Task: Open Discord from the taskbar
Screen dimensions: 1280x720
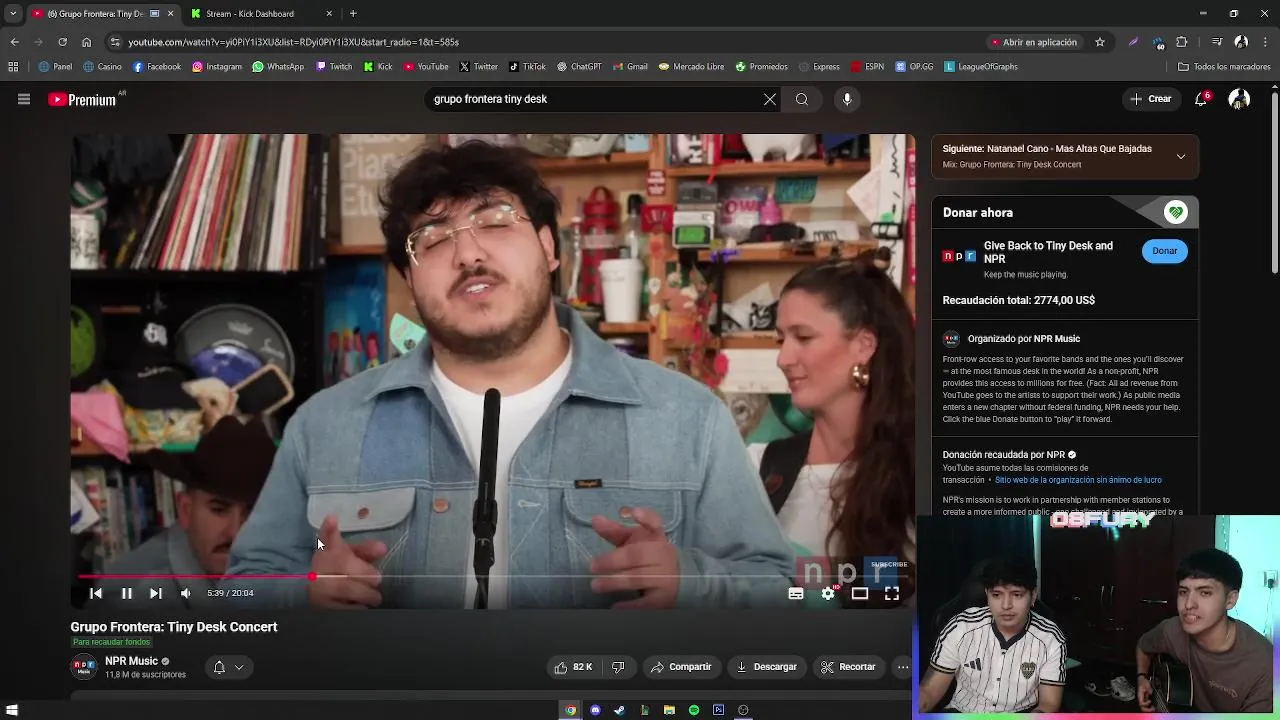Action: (595, 710)
